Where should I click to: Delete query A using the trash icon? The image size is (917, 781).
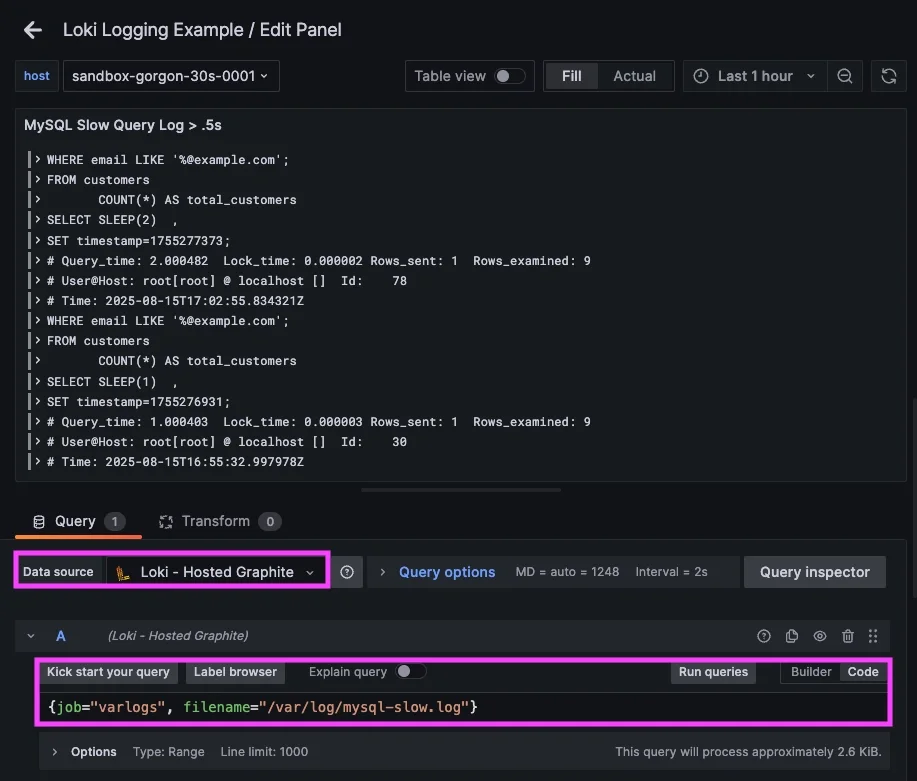[848, 636]
